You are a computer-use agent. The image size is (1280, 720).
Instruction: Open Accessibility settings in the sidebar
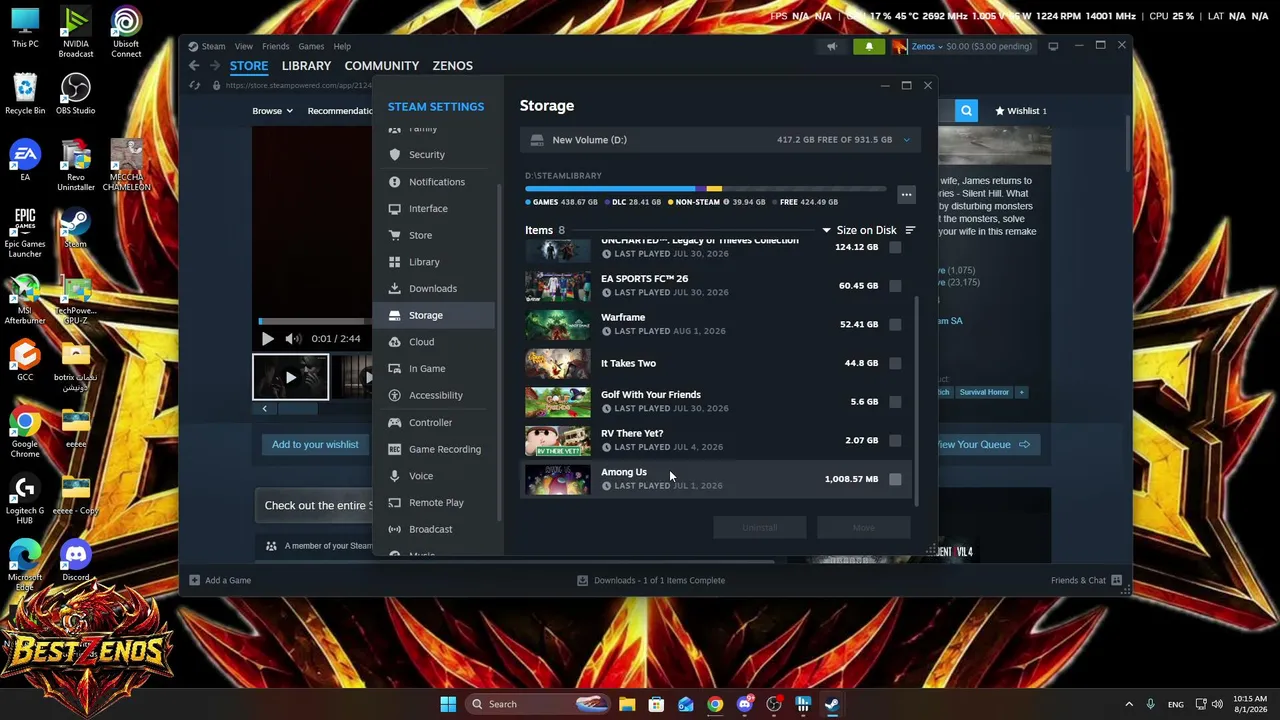[434, 395]
